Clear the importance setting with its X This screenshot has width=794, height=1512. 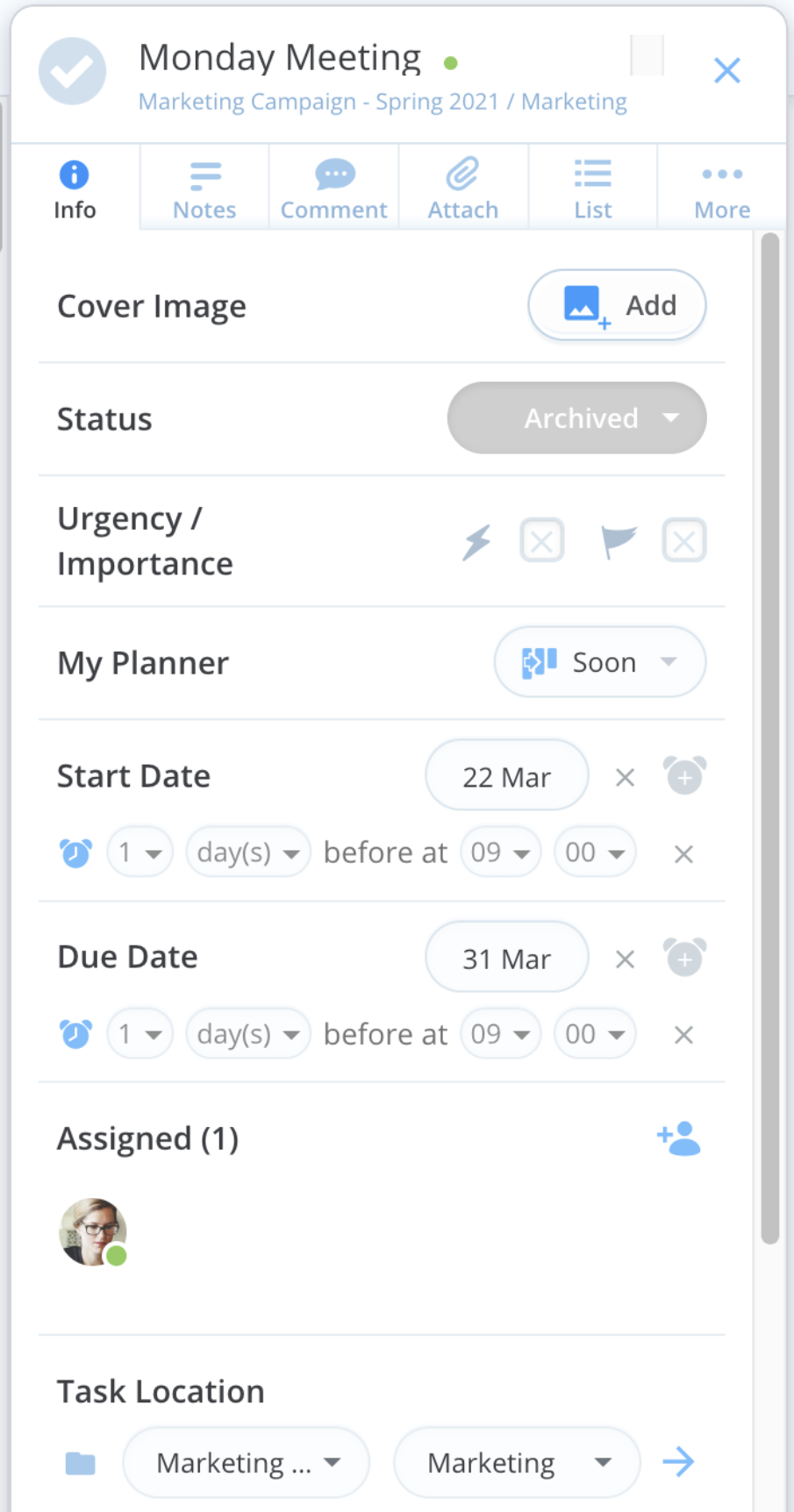683,540
